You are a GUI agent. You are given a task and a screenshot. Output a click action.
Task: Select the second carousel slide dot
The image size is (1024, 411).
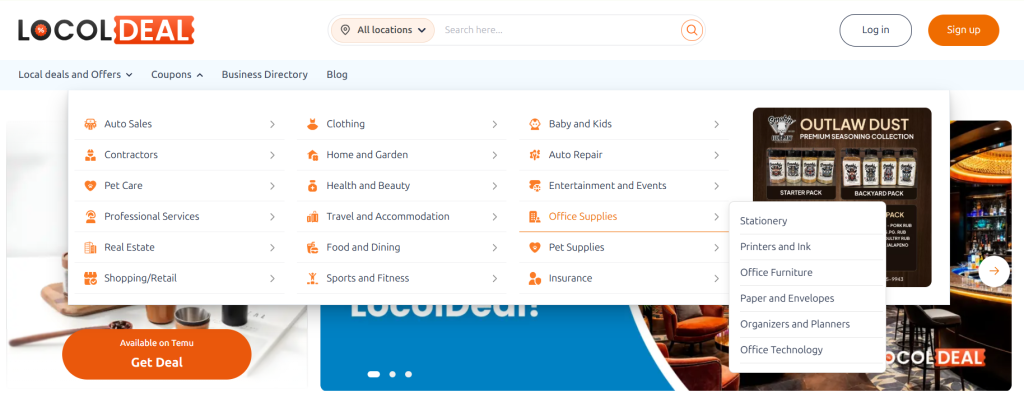coord(392,374)
